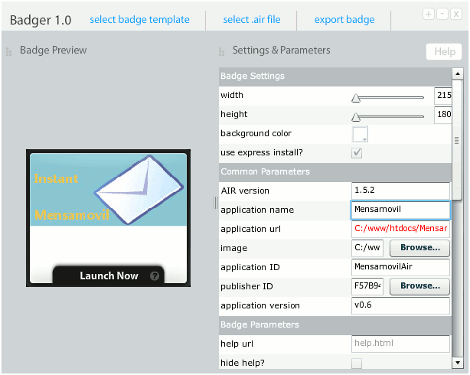Edit the application name field
Viewport: 470px width, 375px height.
(x=400, y=210)
